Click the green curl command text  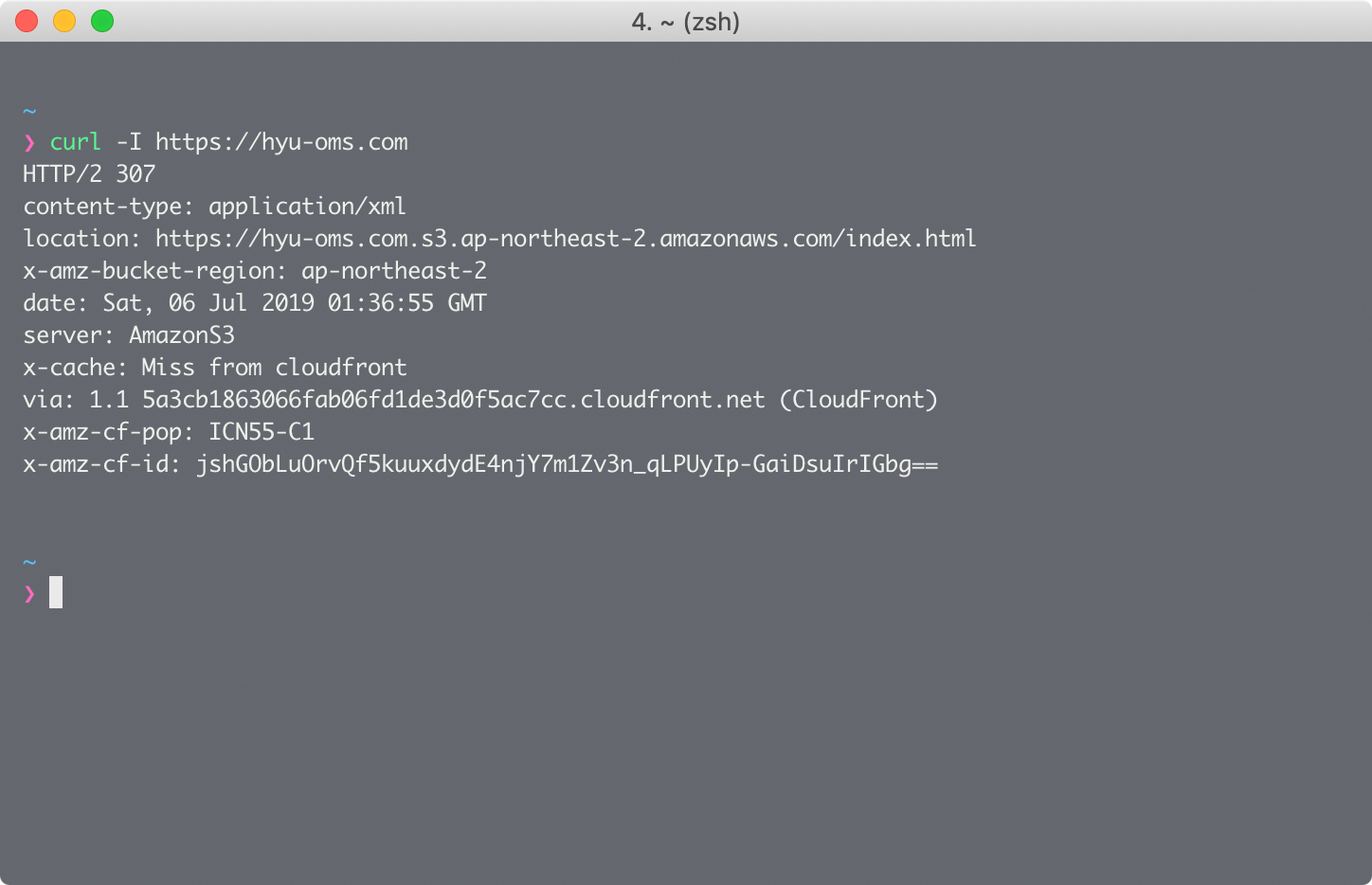pos(75,142)
